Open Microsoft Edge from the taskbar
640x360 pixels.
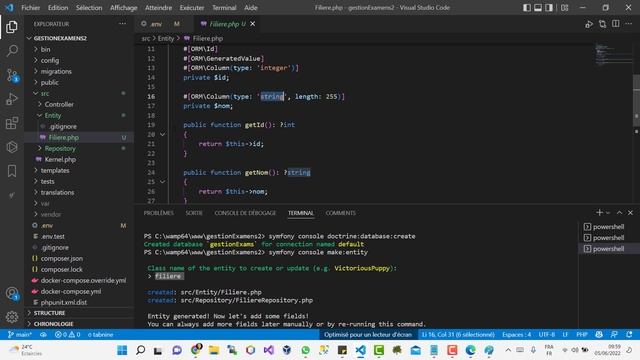point(470,350)
